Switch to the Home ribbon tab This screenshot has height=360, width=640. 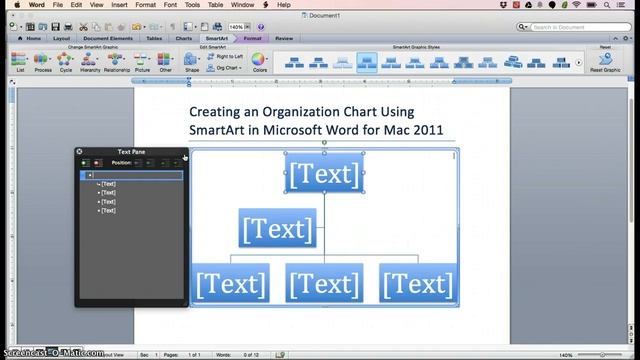pos(29,38)
